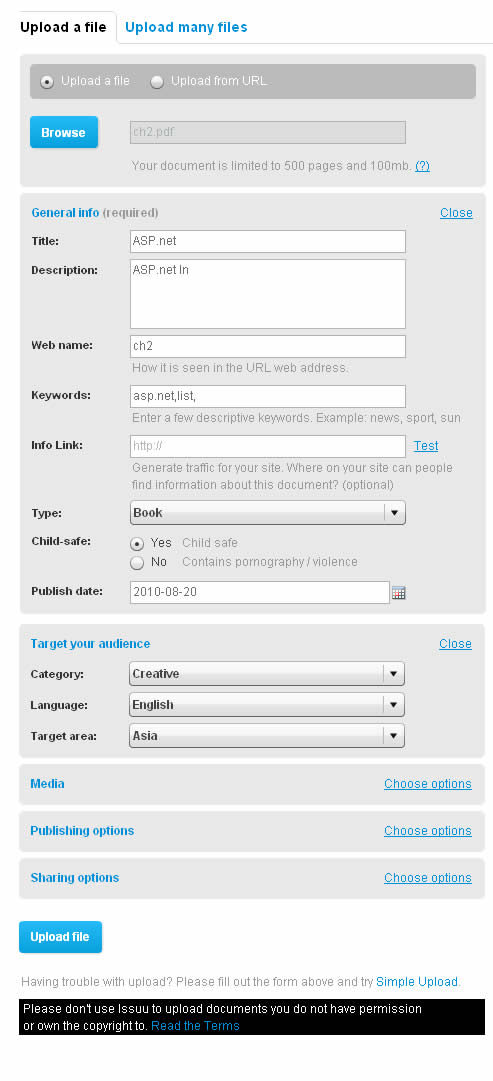Click the Browse button
Image resolution: width=493 pixels, height=1081 pixels.
(63, 132)
